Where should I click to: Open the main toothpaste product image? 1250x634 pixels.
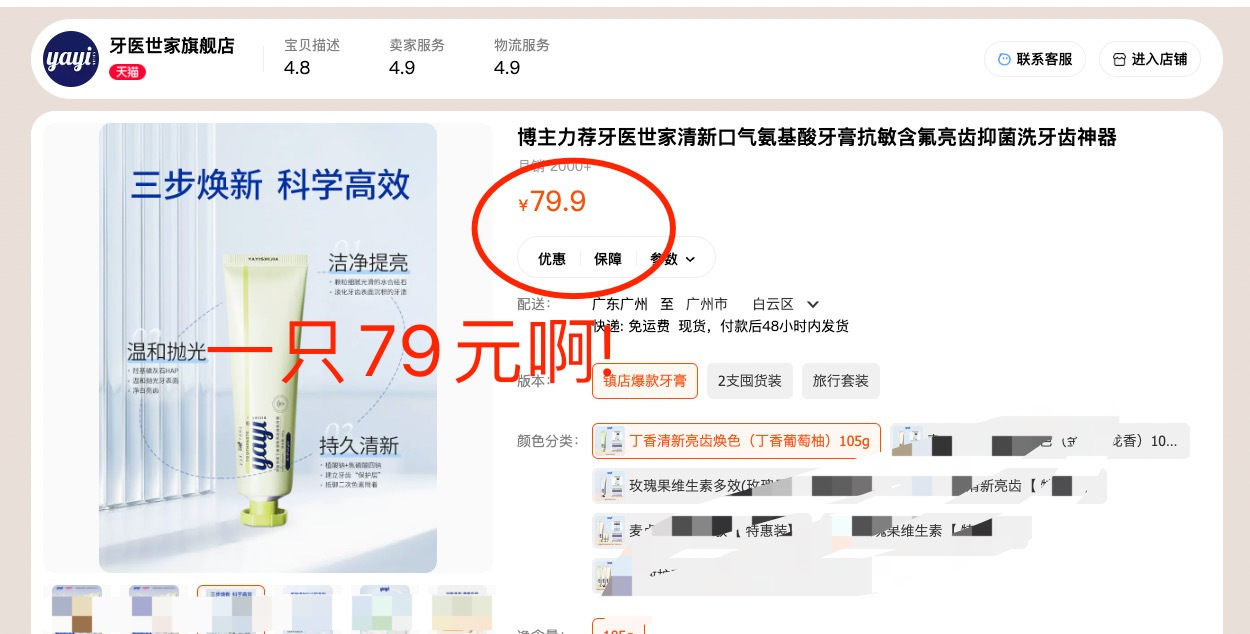coord(268,347)
